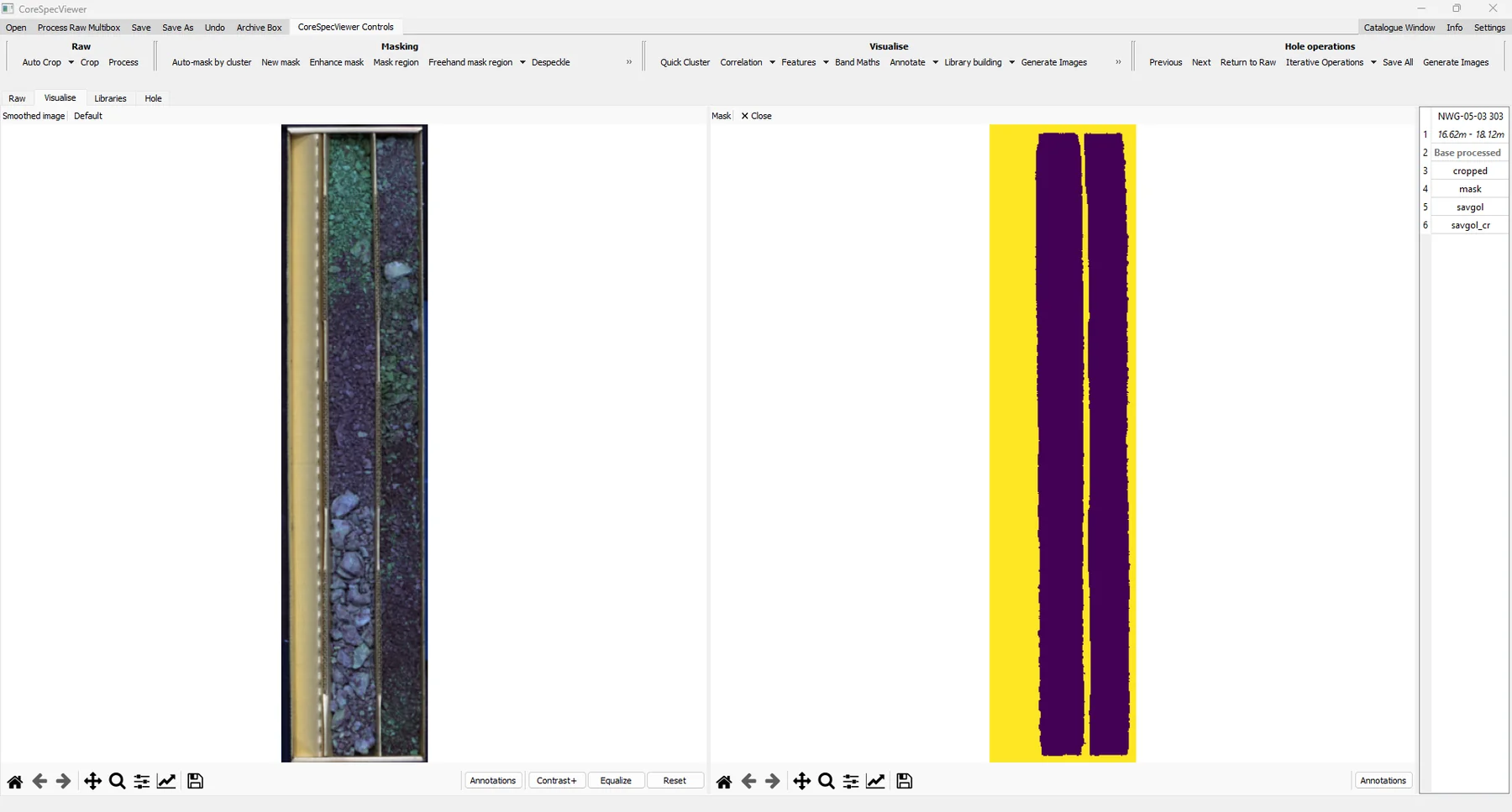The height and width of the screenshot is (812, 1512).
Task: Activate pan tool on mask toolbar
Action: (801, 781)
